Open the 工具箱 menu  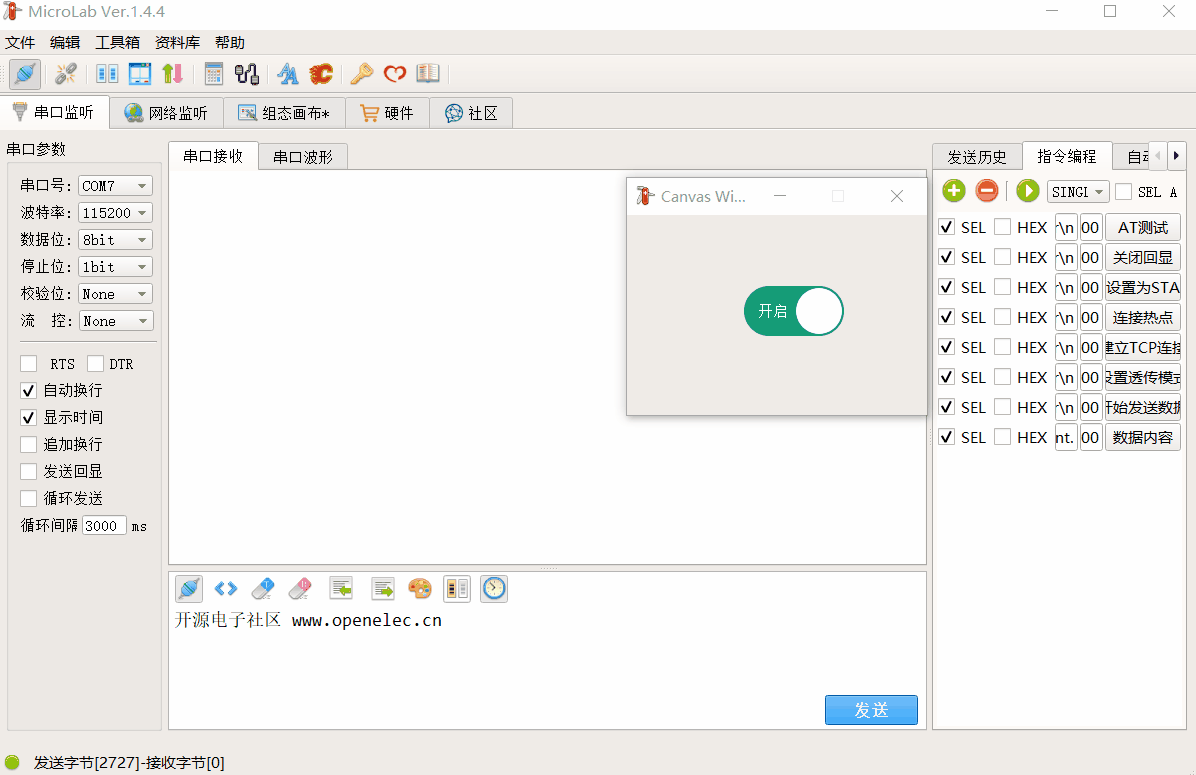point(117,43)
